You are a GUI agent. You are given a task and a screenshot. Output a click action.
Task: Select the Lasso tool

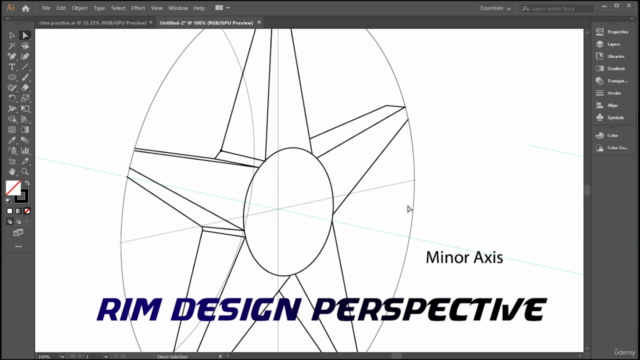coord(25,46)
